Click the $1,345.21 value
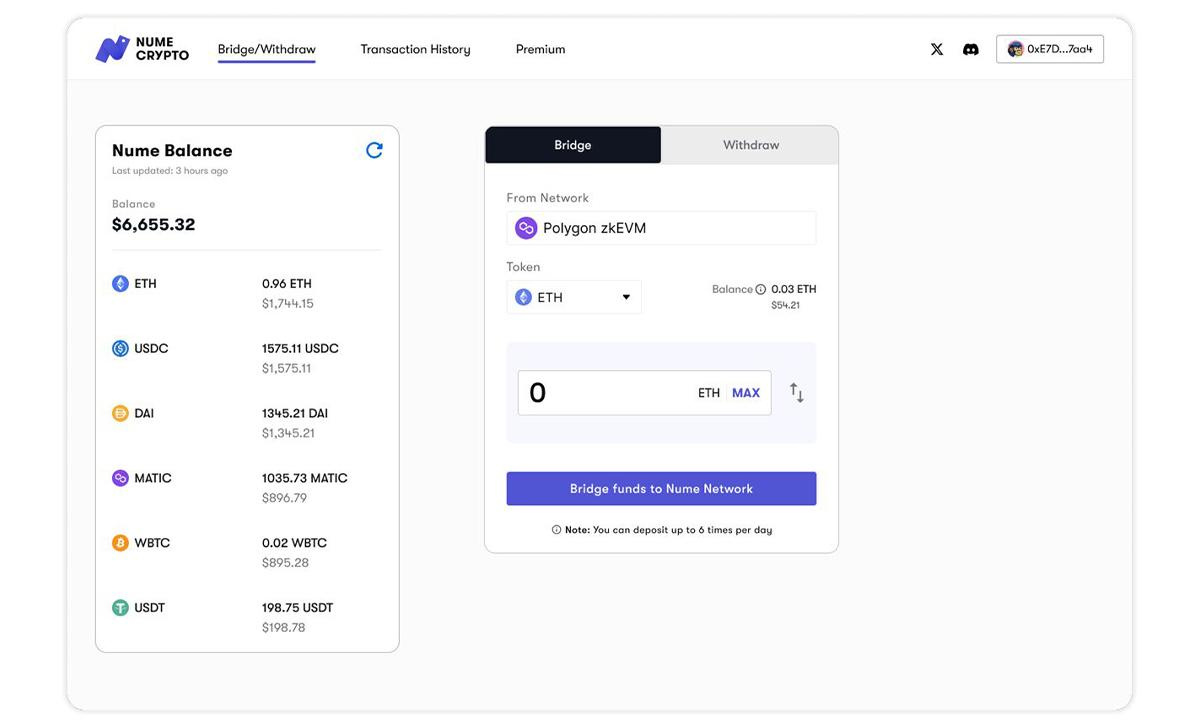 coord(288,434)
